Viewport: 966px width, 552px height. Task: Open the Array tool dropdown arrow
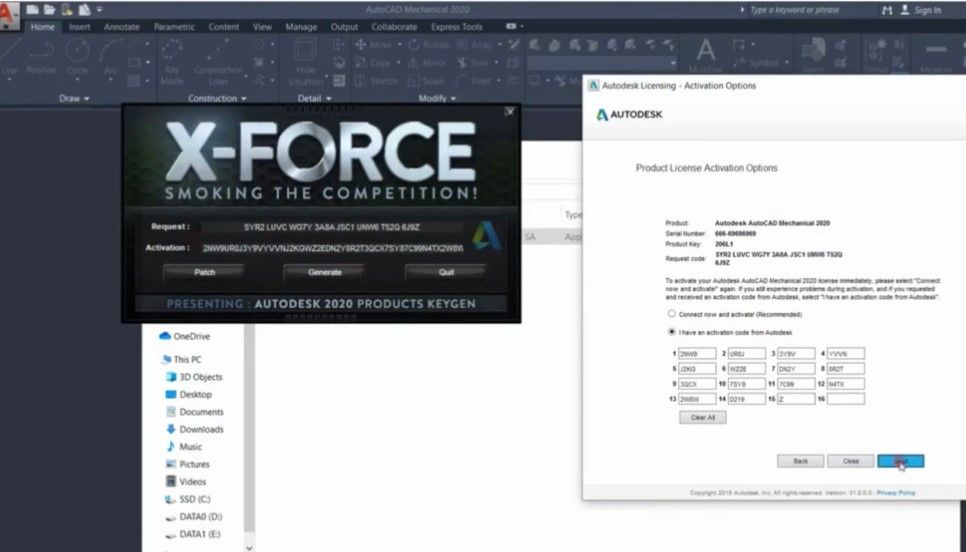point(500,45)
